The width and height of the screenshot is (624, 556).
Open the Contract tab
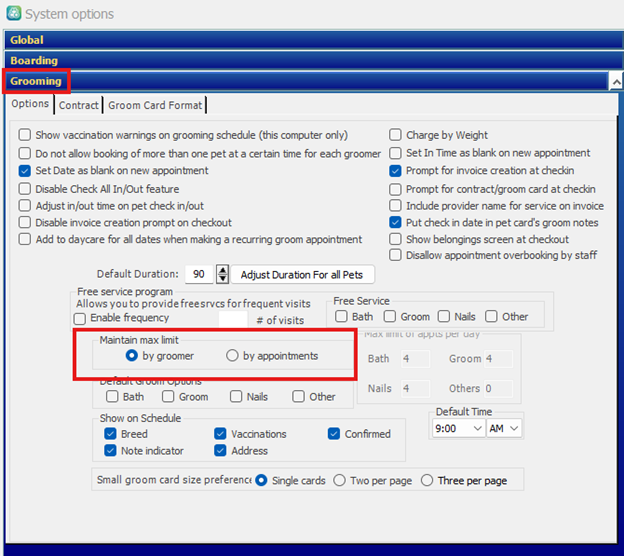click(78, 105)
